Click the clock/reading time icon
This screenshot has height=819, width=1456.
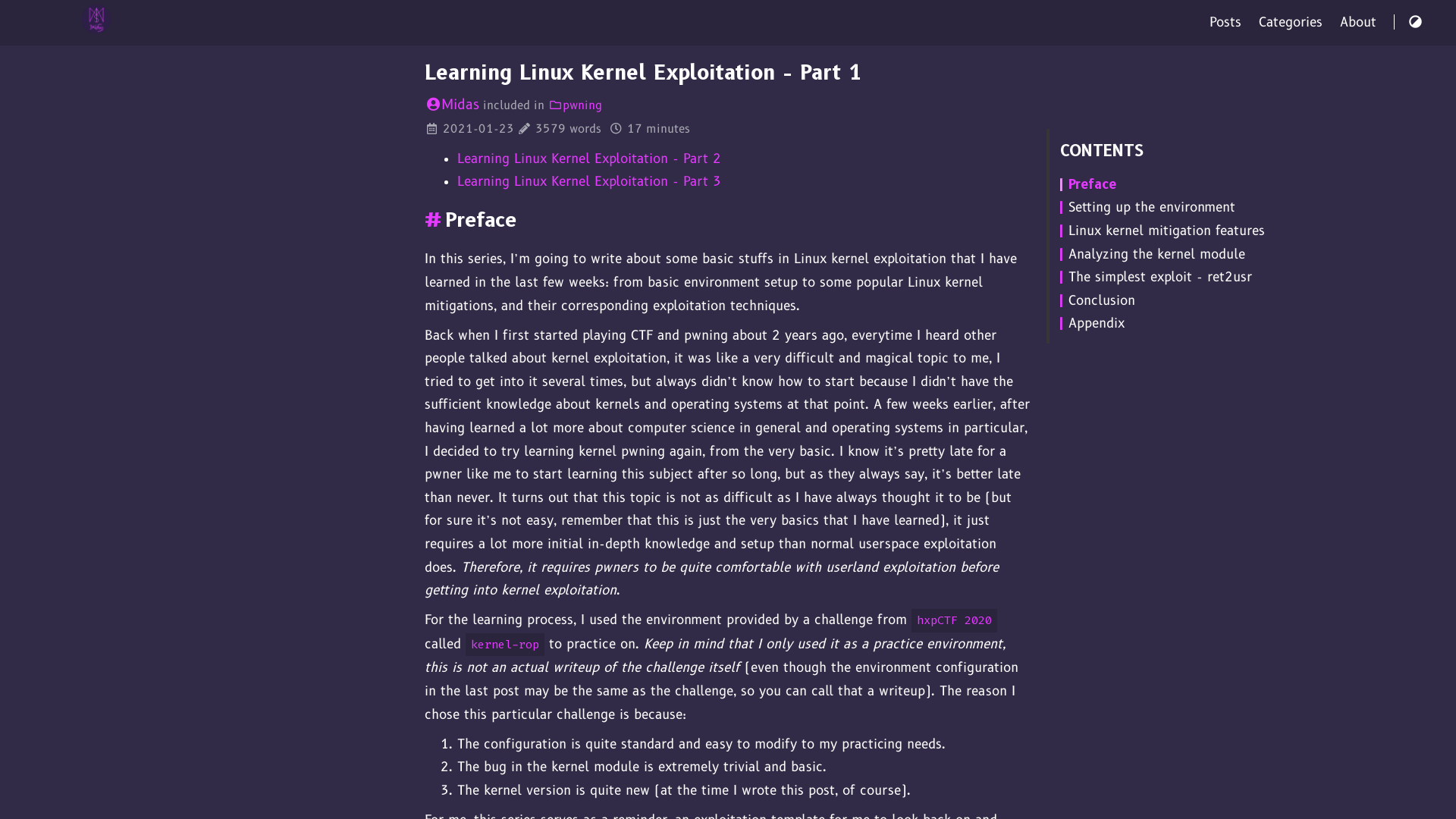616,128
